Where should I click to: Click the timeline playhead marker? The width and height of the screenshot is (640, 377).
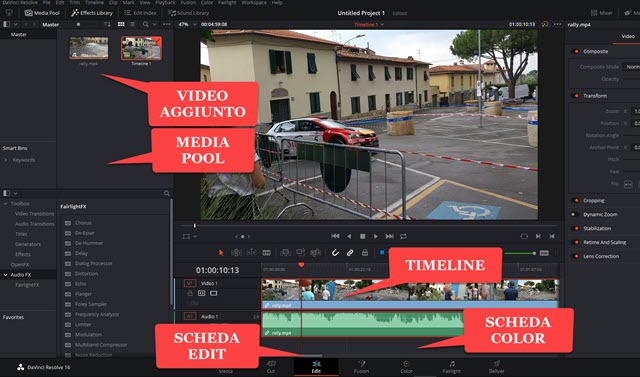(x=301, y=265)
